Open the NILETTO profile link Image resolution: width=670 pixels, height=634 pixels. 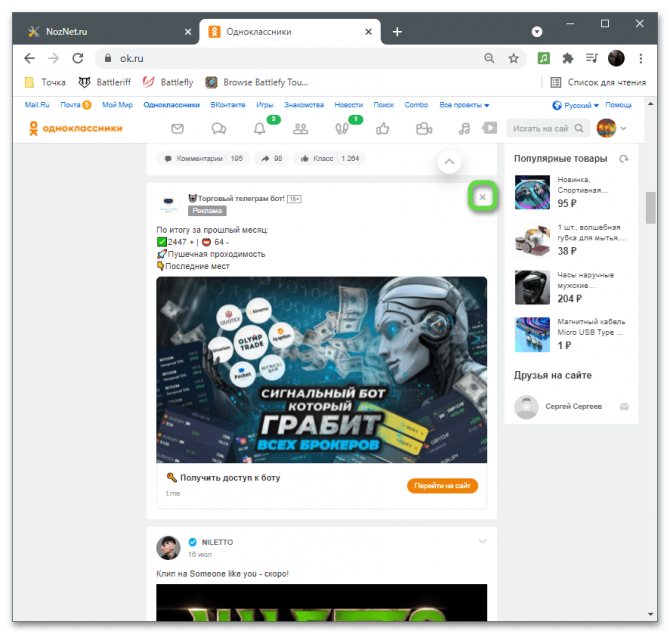pyautogui.click(x=217, y=542)
